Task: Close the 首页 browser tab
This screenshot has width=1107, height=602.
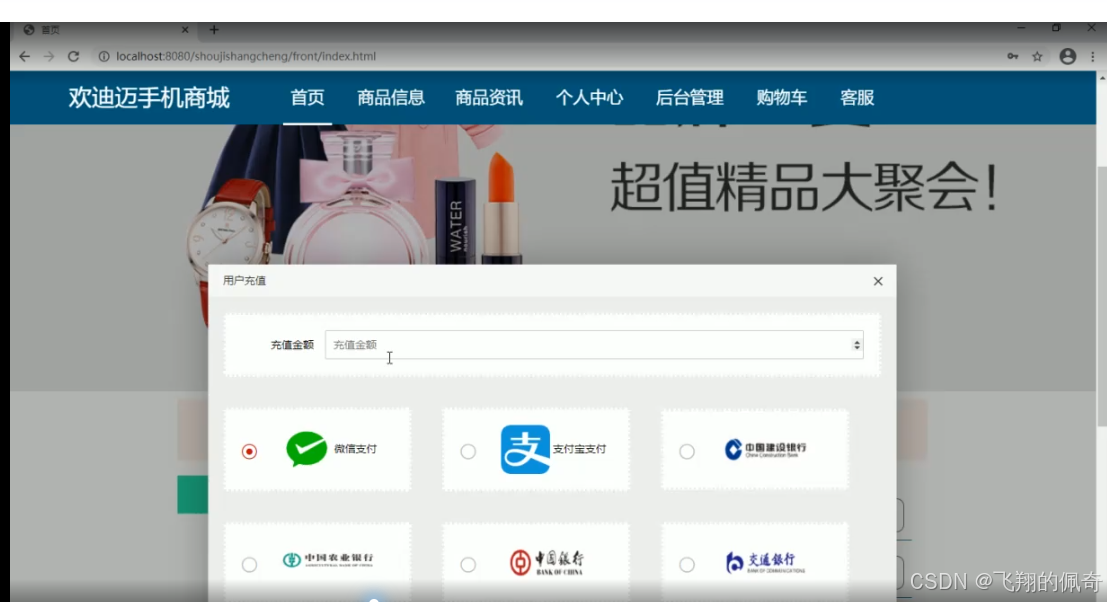Action: (x=185, y=30)
